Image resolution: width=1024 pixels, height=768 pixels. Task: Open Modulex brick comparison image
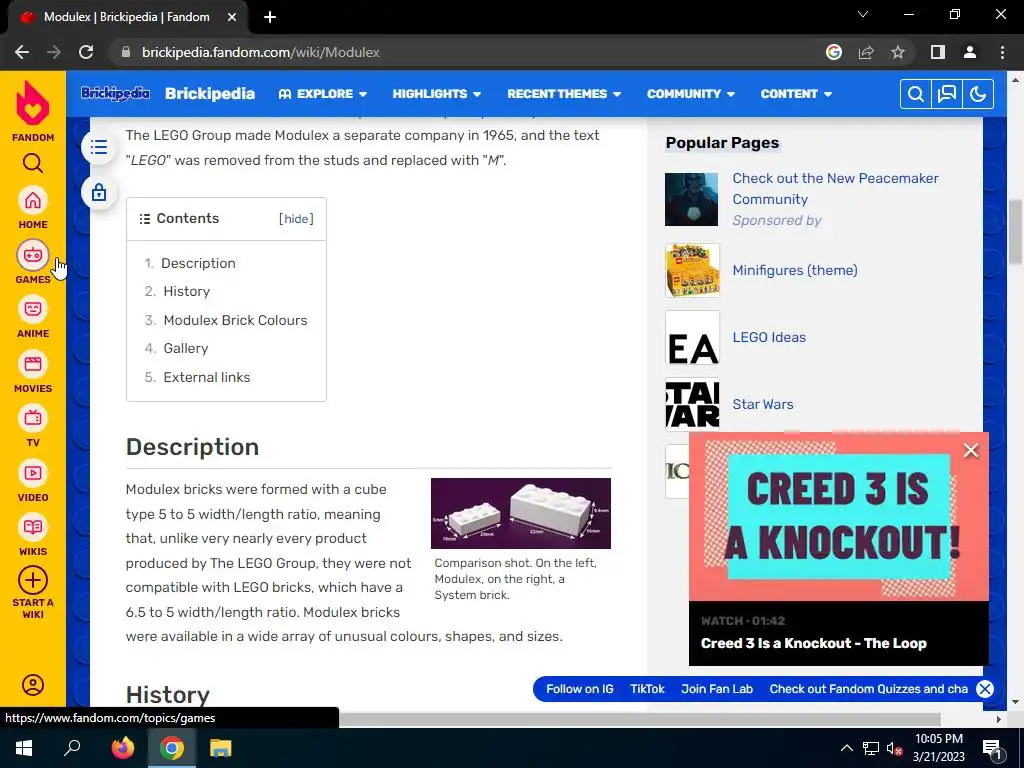tap(520, 513)
